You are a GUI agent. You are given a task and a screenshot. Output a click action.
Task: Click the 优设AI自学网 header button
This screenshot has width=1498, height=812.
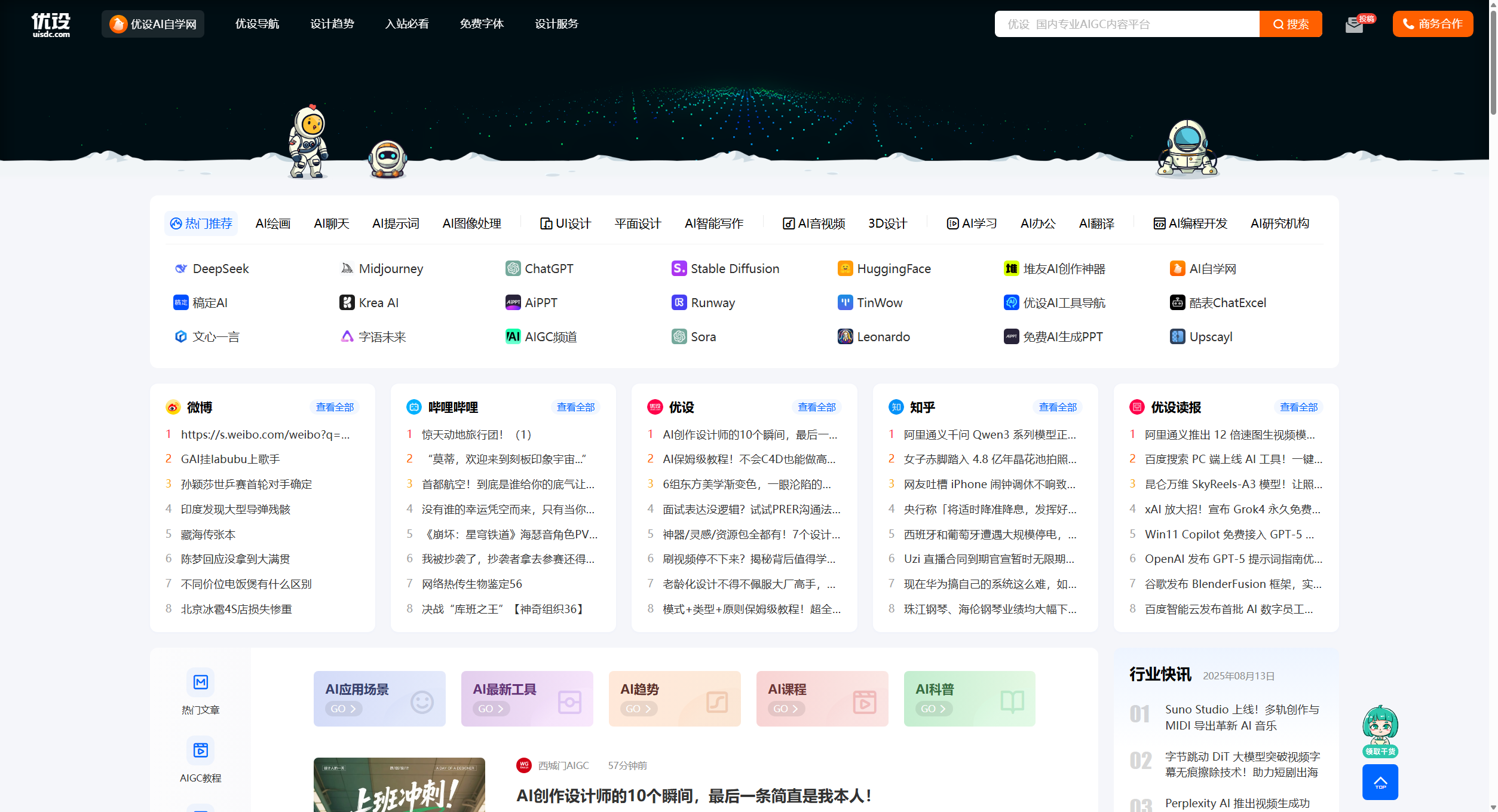[x=153, y=24]
